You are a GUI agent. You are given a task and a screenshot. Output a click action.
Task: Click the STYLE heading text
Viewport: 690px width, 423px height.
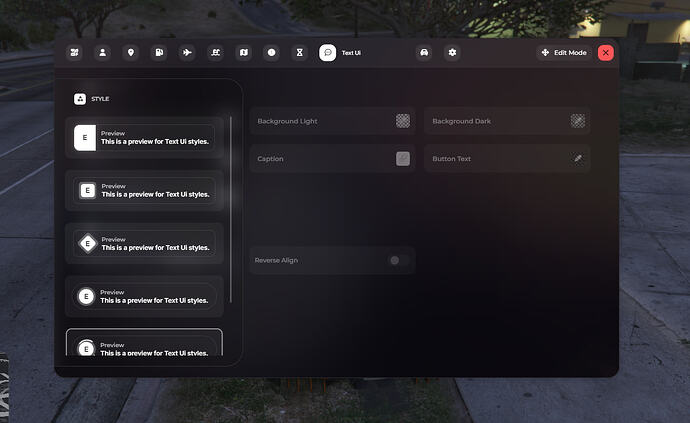[x=100, y=99]
